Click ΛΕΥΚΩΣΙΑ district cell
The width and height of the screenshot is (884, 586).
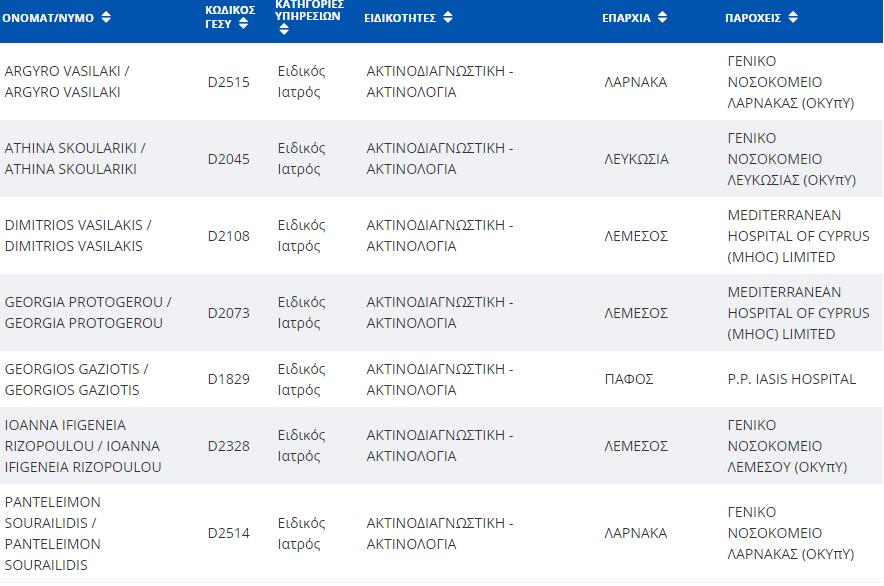pos(637,159)
